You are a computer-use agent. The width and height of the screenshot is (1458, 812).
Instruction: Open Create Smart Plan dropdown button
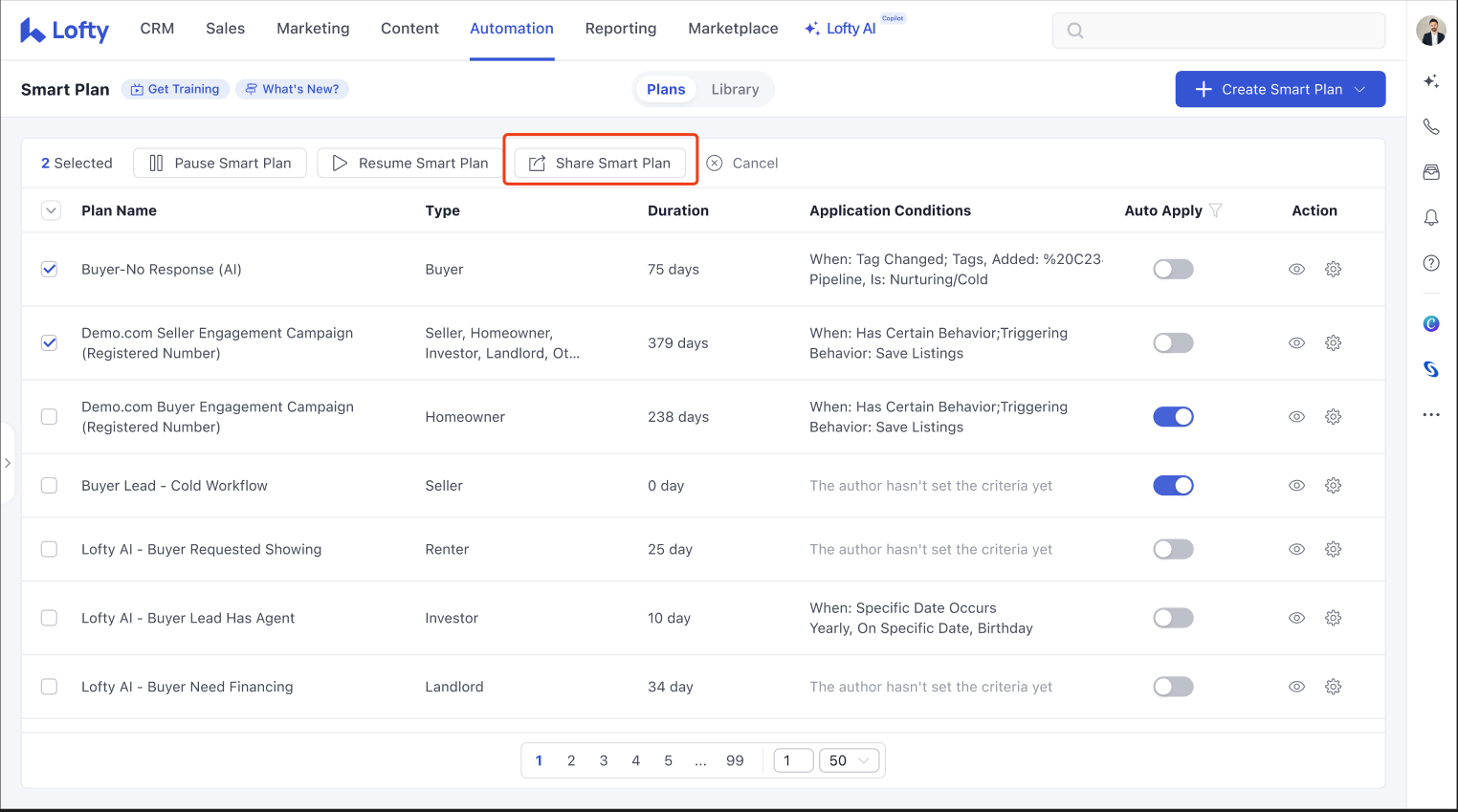pos(1280,89)
